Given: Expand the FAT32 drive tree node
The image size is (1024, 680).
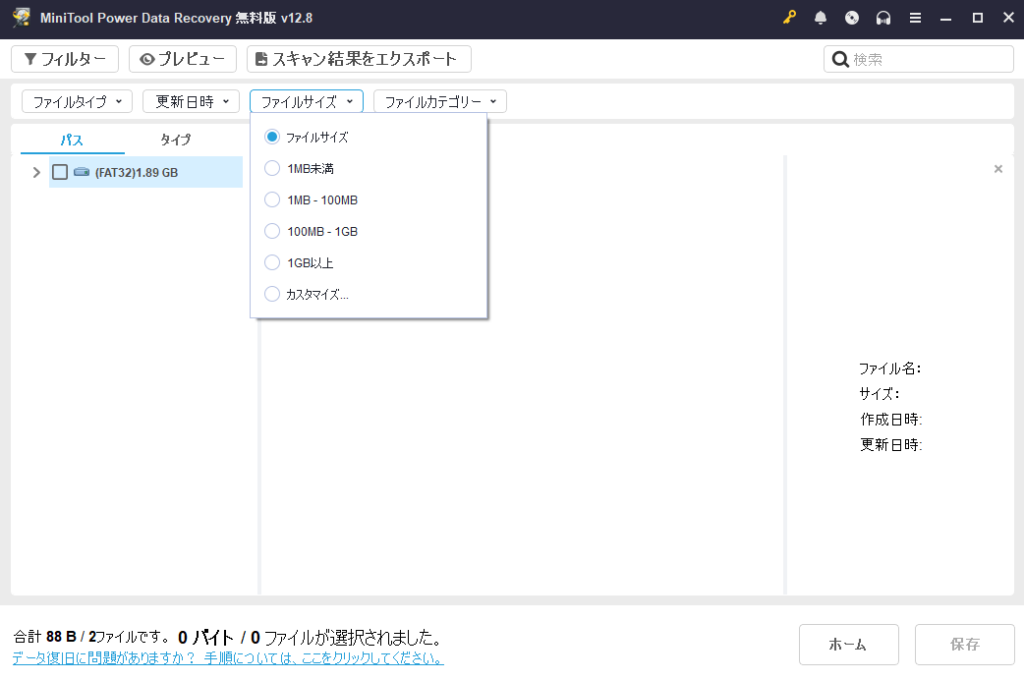Looking at the screenshot, I should pyautogui.click(x=37, y=172).
